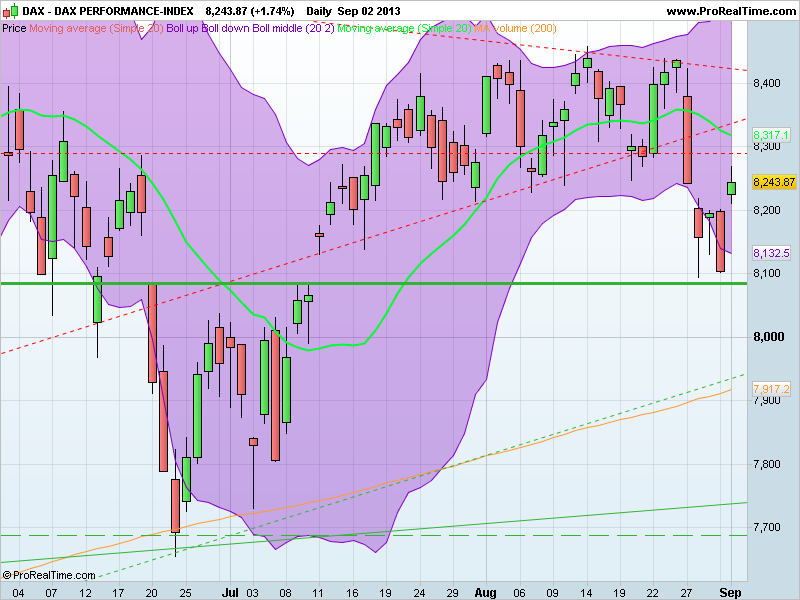Click the 25 date label on time axis
Screen dimensions: 800x600
tap(186, 593)
